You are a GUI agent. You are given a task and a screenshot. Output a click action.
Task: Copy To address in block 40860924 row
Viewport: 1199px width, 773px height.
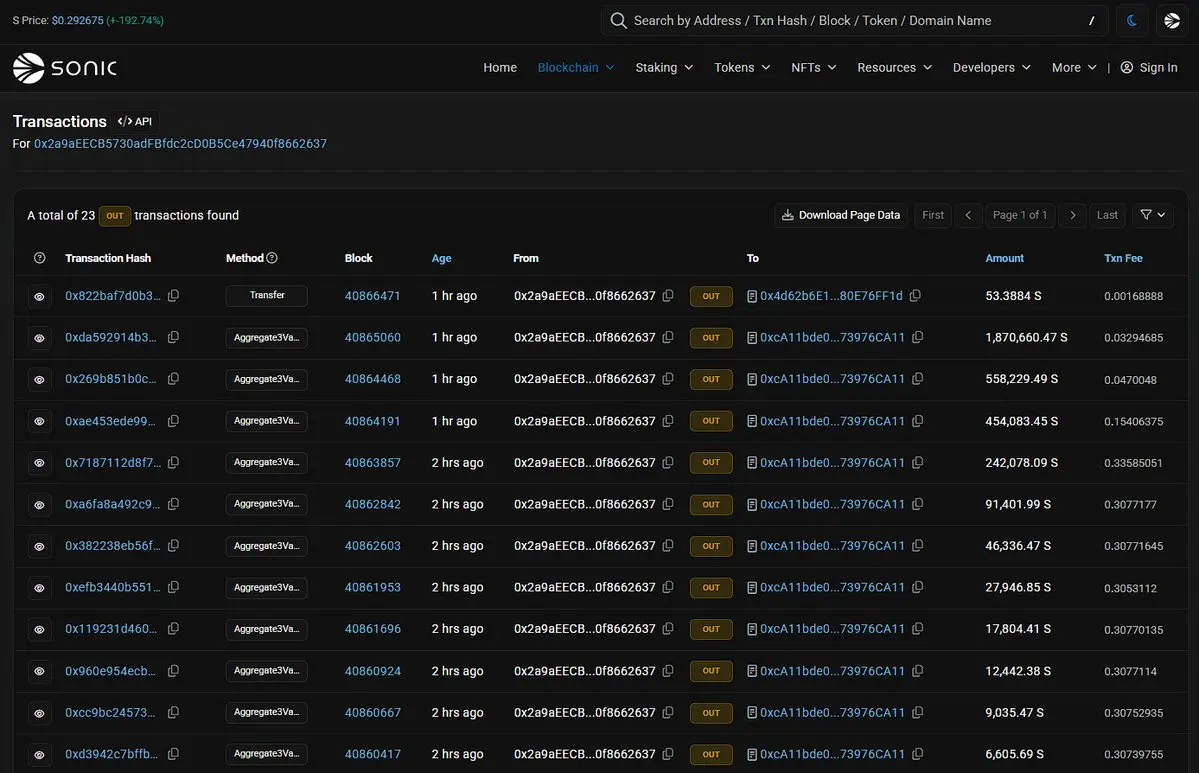(x=918, y=671)
